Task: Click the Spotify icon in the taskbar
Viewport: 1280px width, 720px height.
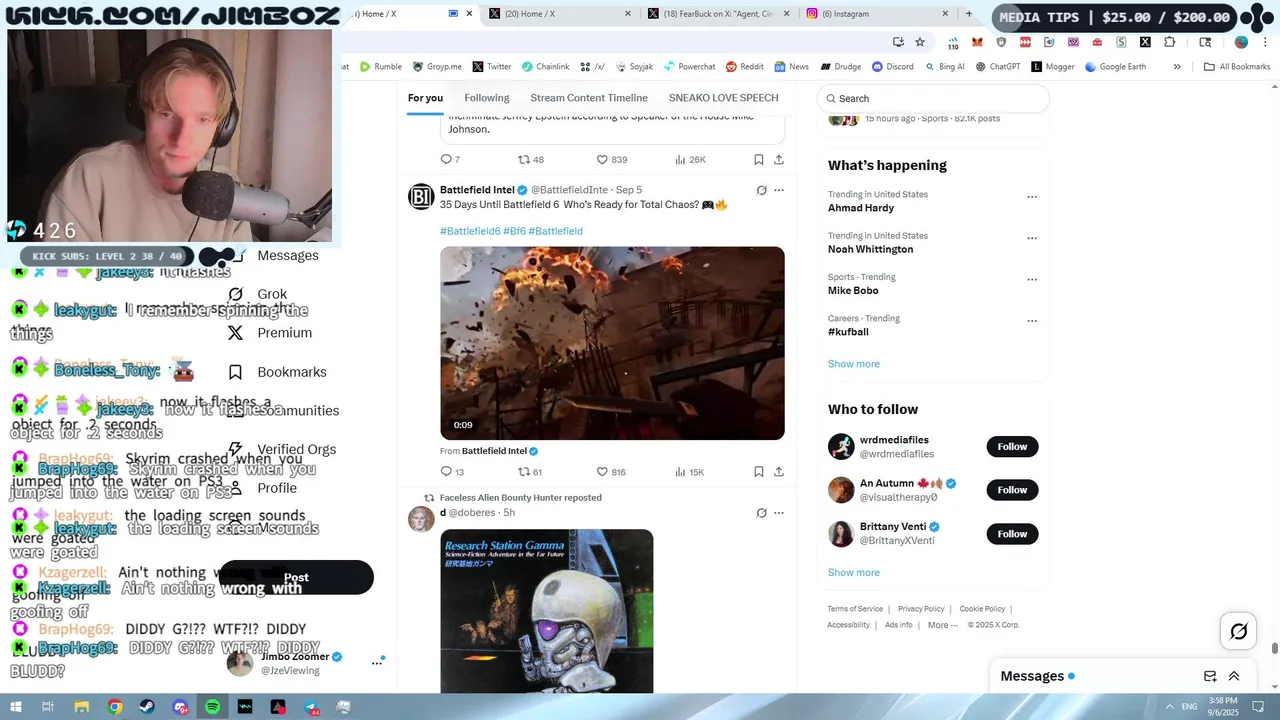Action: tap(213, 707)
